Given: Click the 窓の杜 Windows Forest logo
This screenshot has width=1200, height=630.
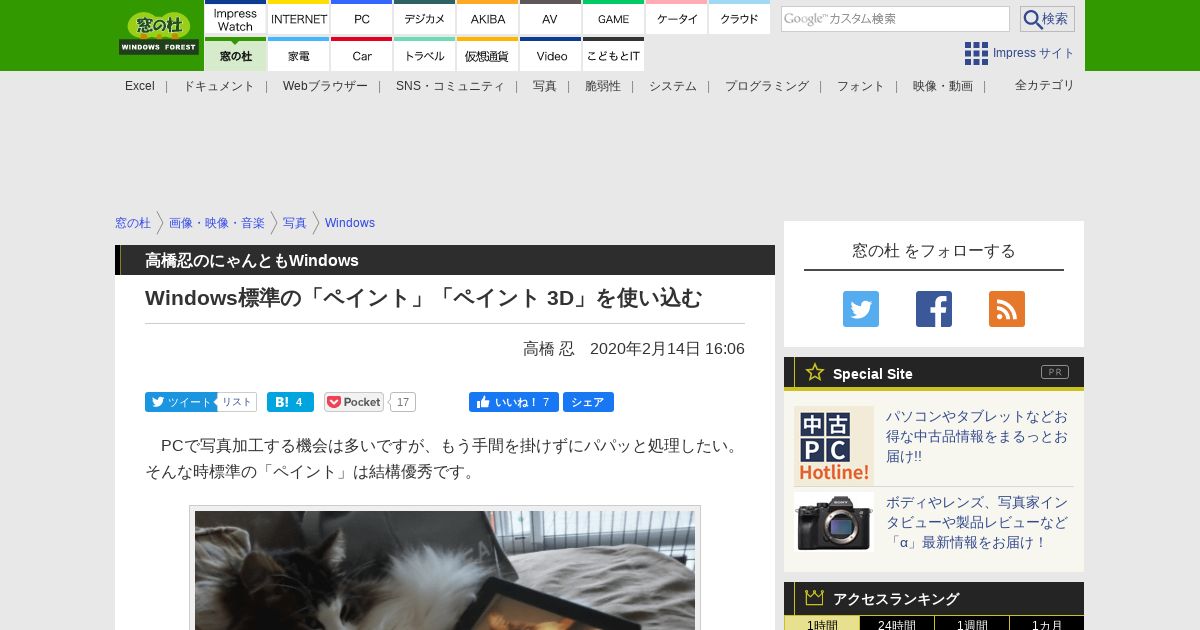Looking at the screenshot, I should click(159, 33).
